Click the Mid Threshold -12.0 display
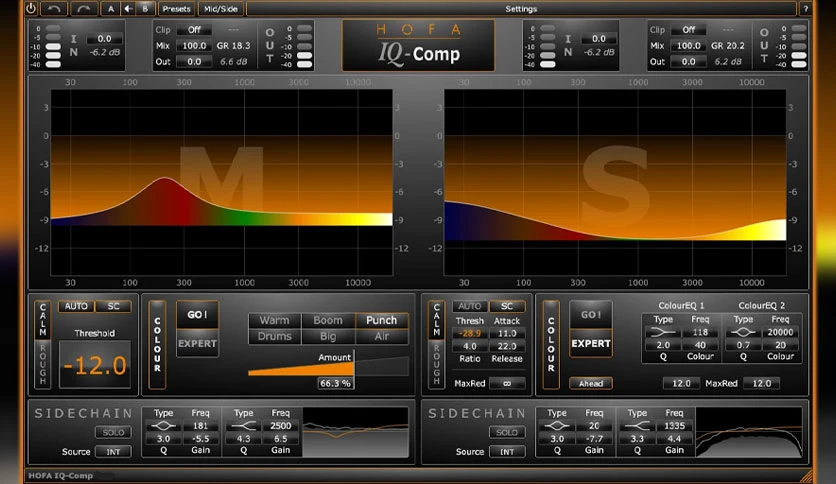The image size is (836, 484). (x=95, y=365)
